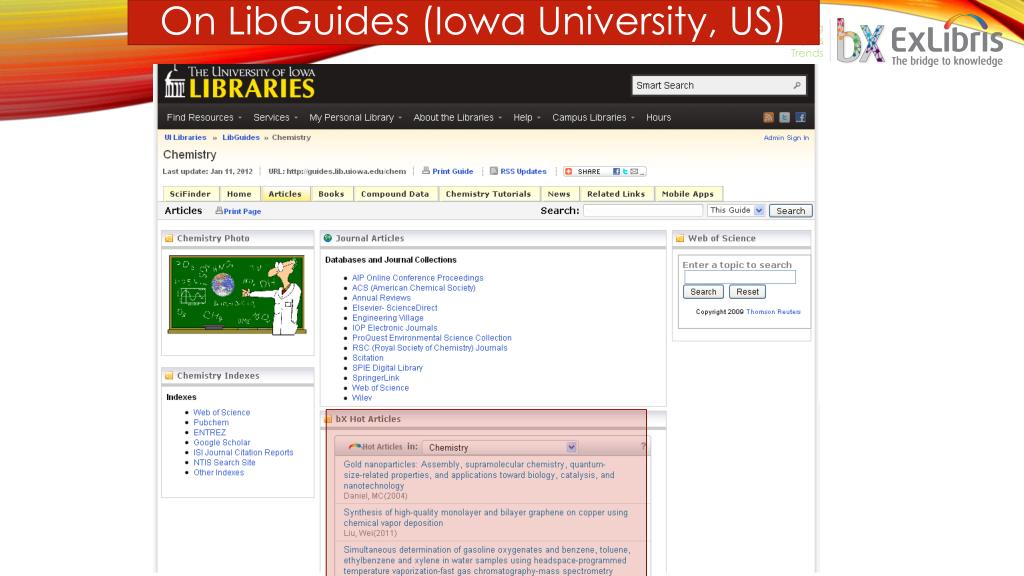Open the SpringerLink link
Screen dimensions: 1024x576
coord(376,378)
